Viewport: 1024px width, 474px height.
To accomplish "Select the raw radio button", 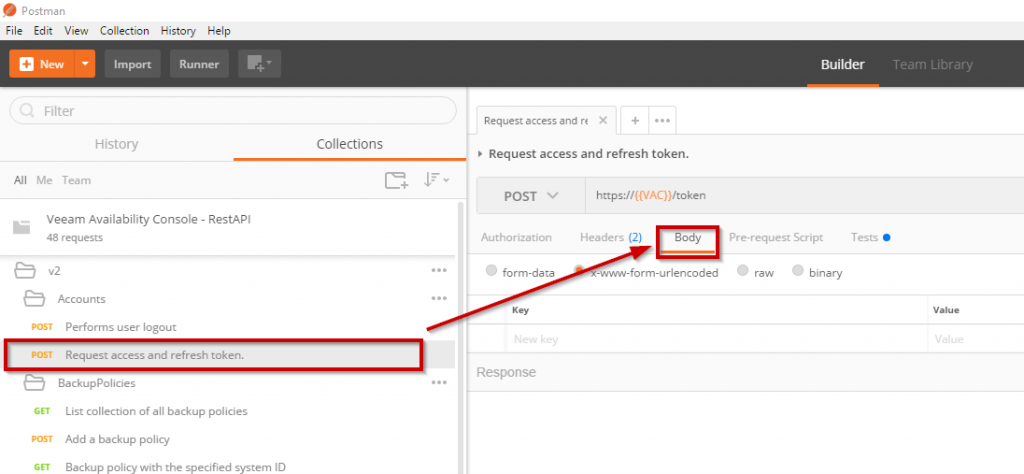I will 743,271.
